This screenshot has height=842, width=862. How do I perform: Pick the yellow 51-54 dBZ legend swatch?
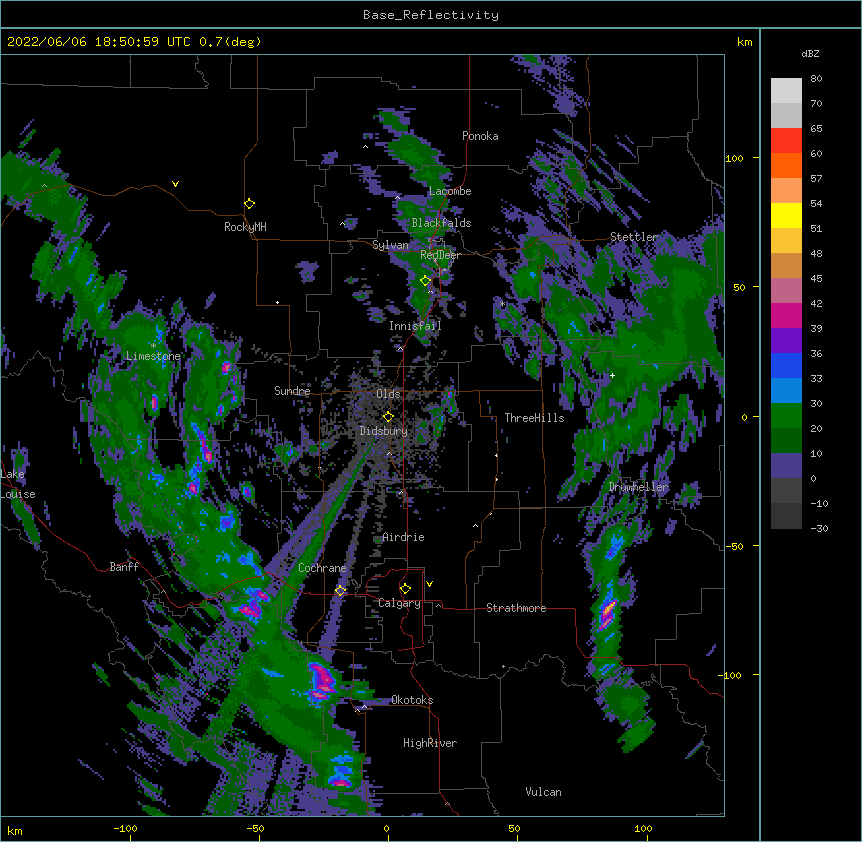coord(786,216)
